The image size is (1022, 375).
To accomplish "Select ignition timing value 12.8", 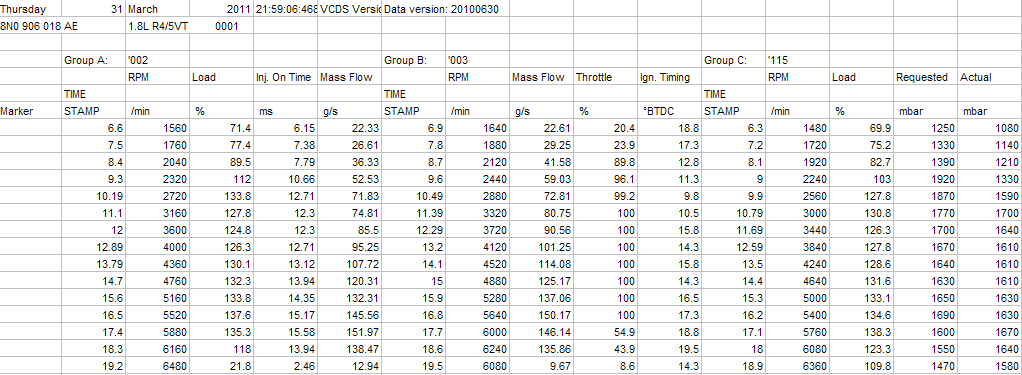I will click(670, 162).
